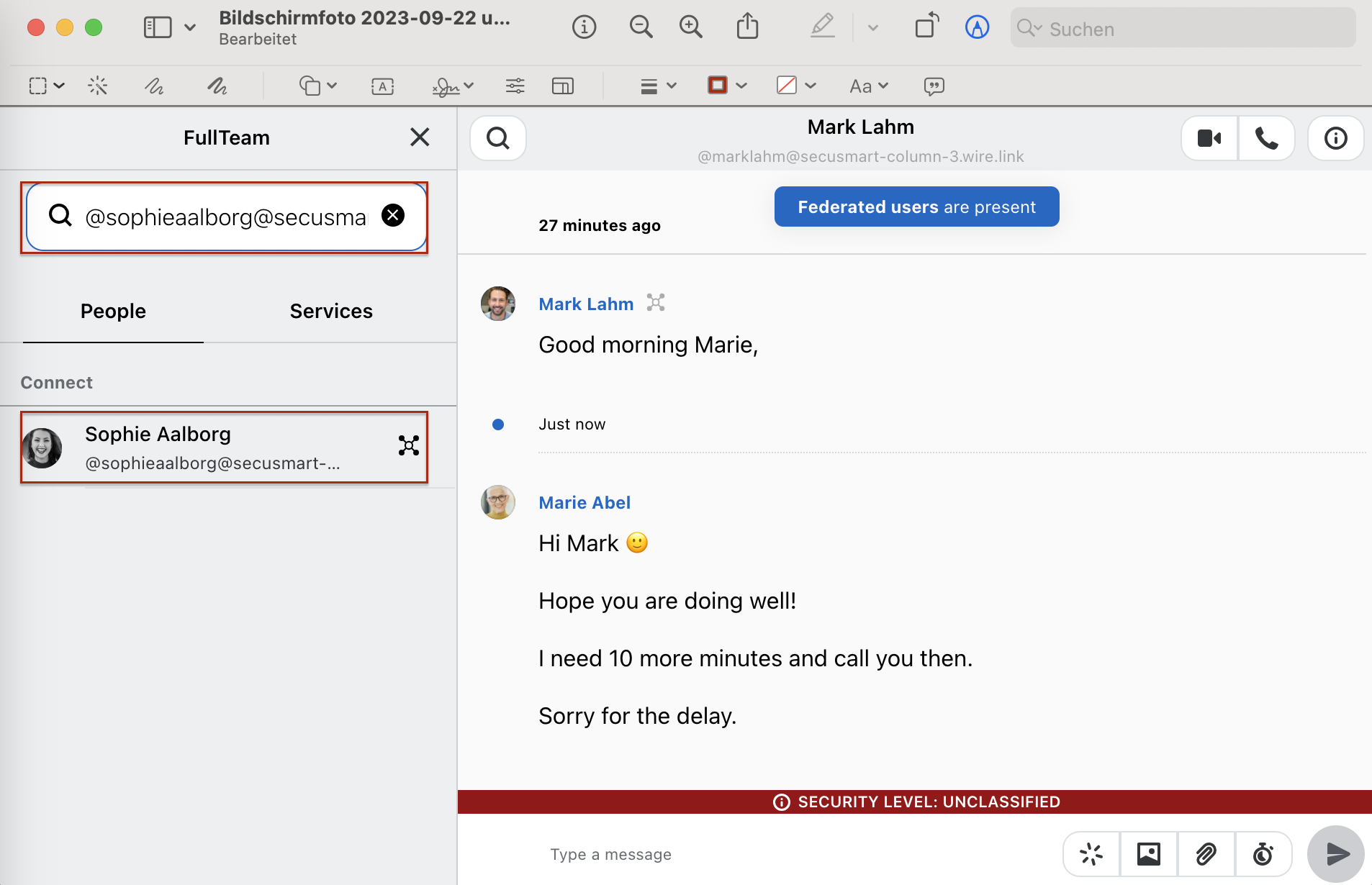Image resolution: width=1372 pixels, height=885 pixels.
Task: Zoom out of the image
Action: [641, 27]
